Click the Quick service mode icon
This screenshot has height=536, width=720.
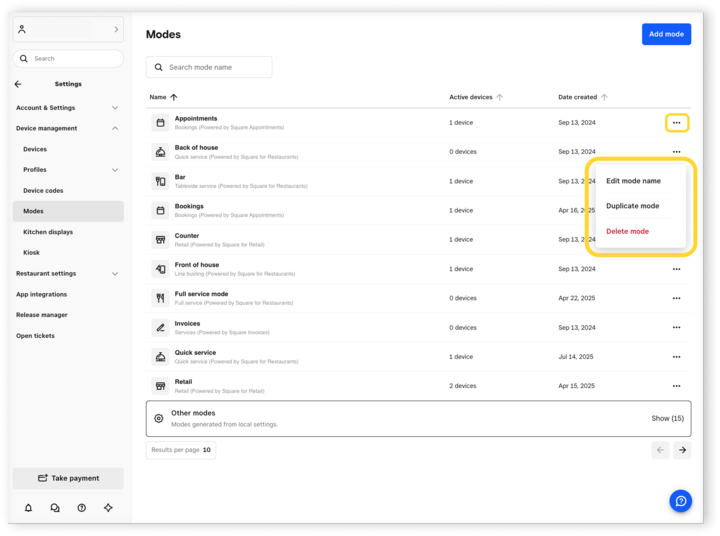pyautogui.click(x=160, y=357)
